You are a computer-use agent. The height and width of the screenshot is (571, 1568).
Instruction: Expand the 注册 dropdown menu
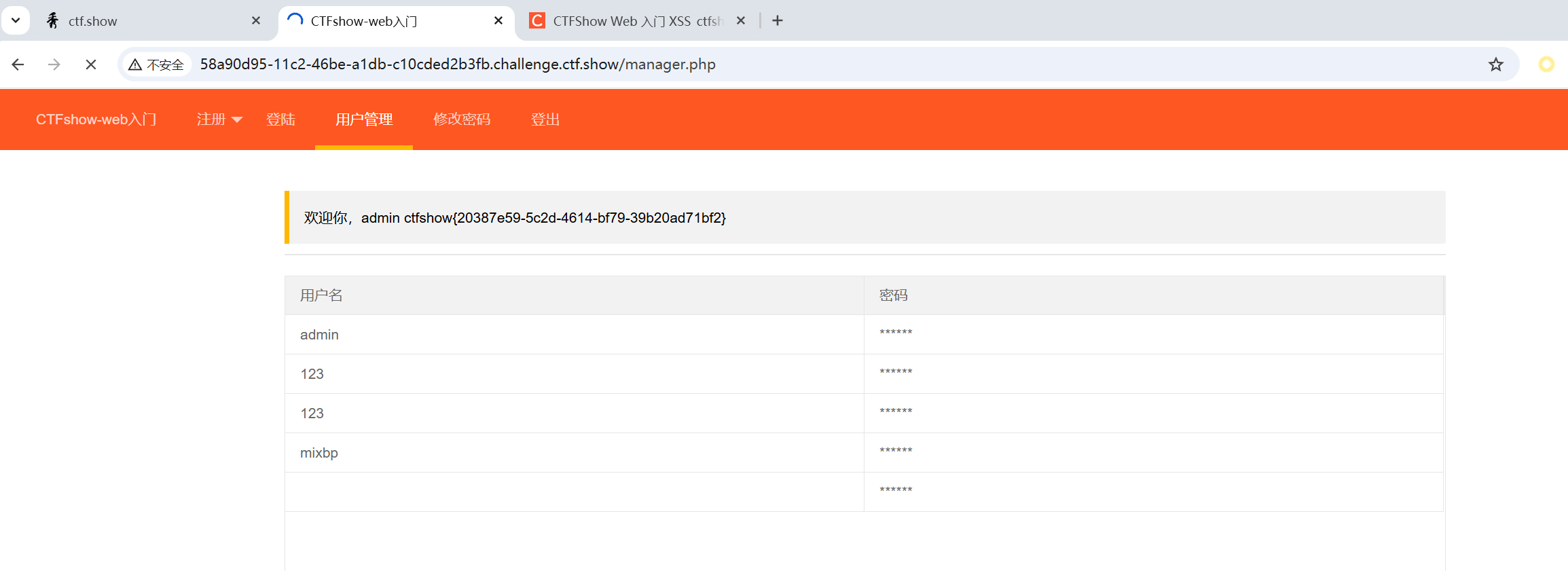tap(219, 119)
